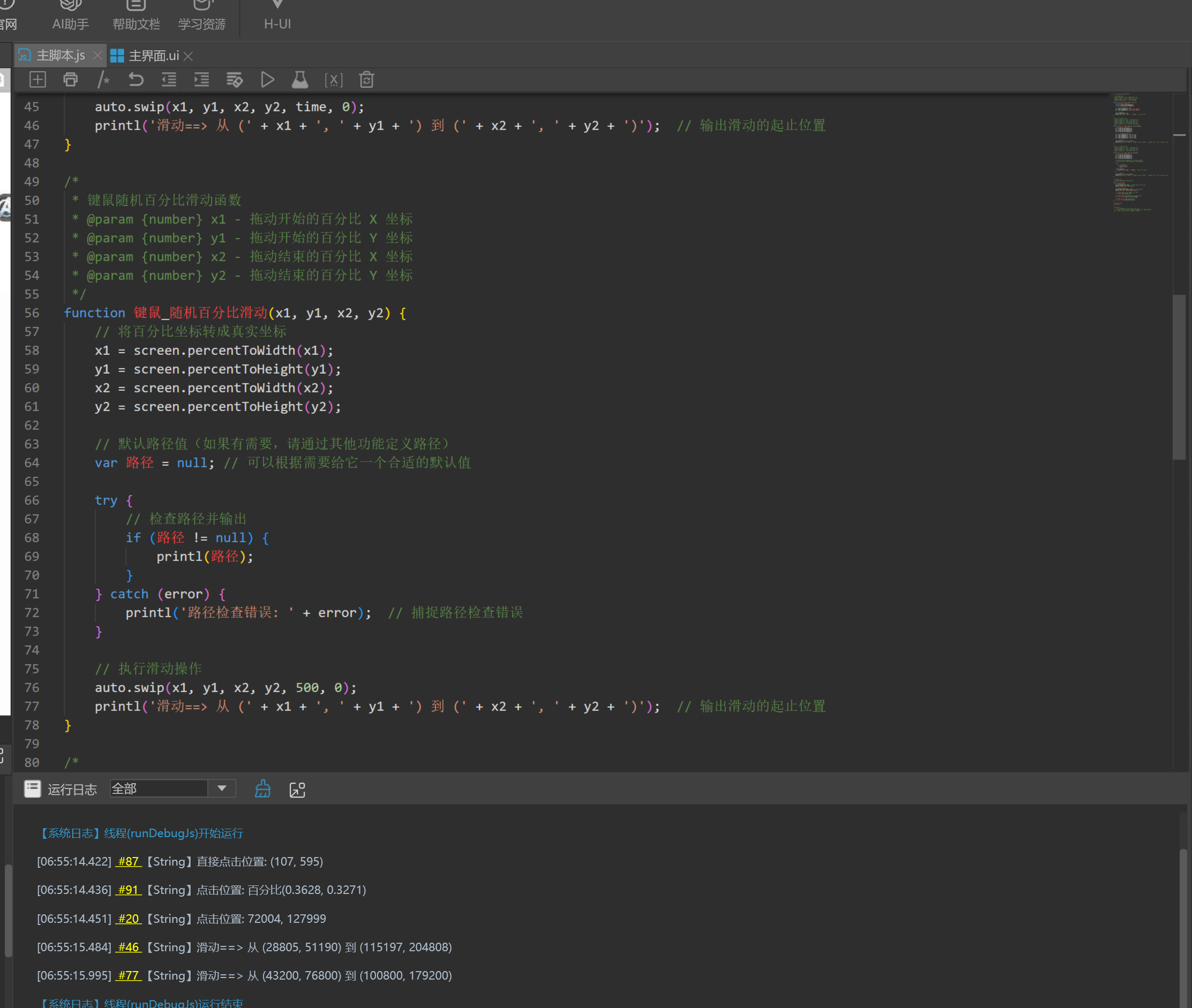Click the 线程(runDebugJs)开始运行 system log line
This screenshot has width=1192, height=1008.
(141, 832)
